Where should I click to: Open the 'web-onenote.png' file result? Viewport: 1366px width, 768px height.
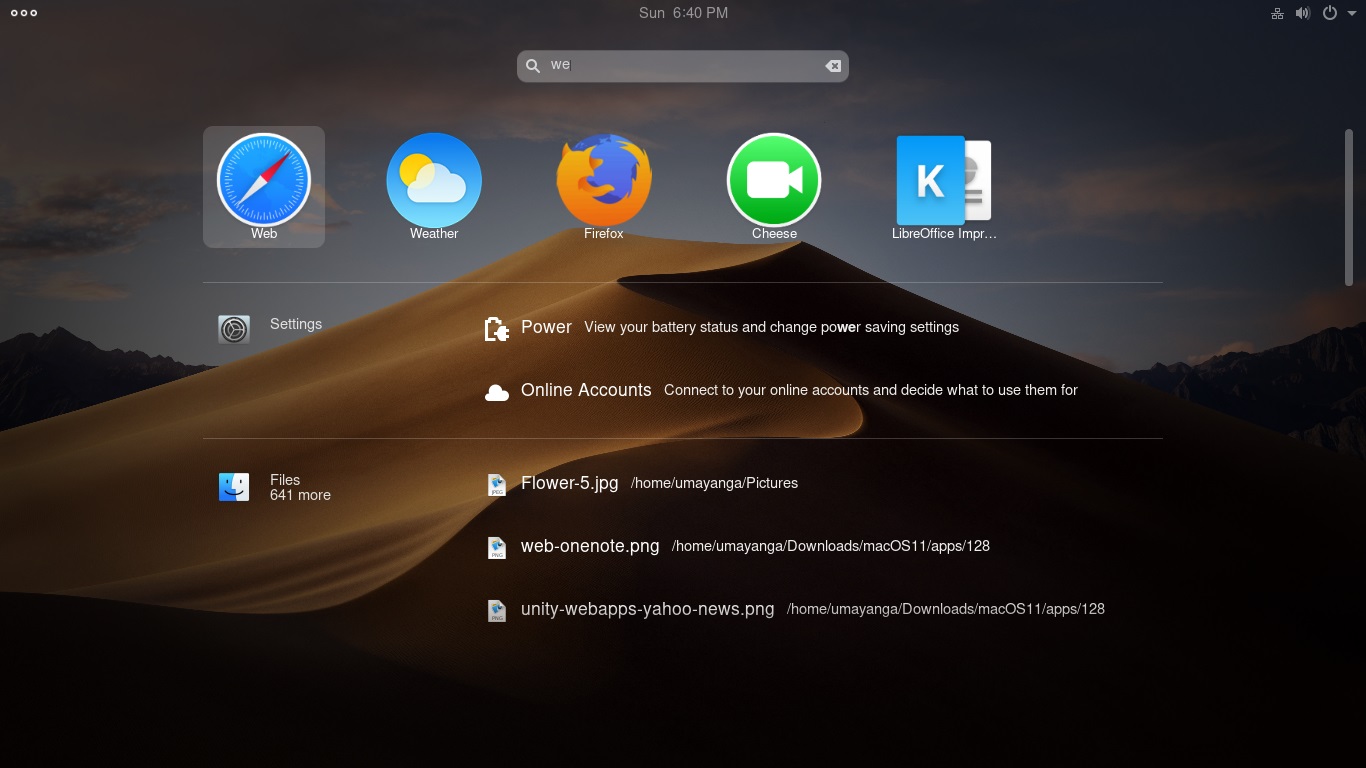[x=590, y=546]
